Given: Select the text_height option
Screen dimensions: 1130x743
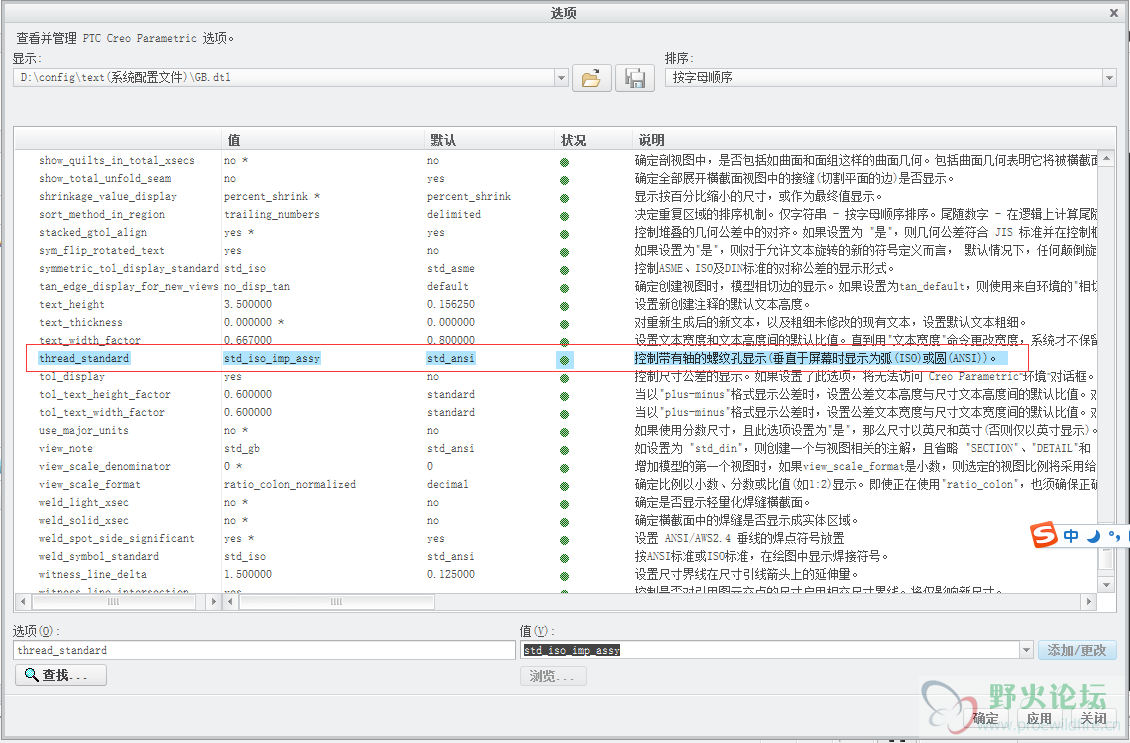Looking at the screenshot, I should [x=71, y=304].
